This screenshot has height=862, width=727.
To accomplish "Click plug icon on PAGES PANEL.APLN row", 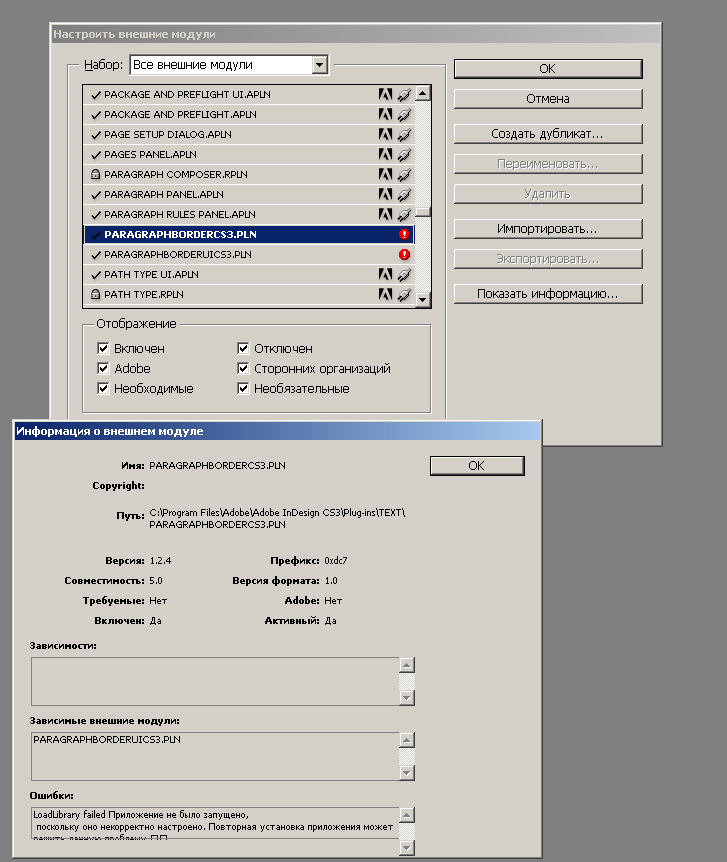I will (404, 154).
